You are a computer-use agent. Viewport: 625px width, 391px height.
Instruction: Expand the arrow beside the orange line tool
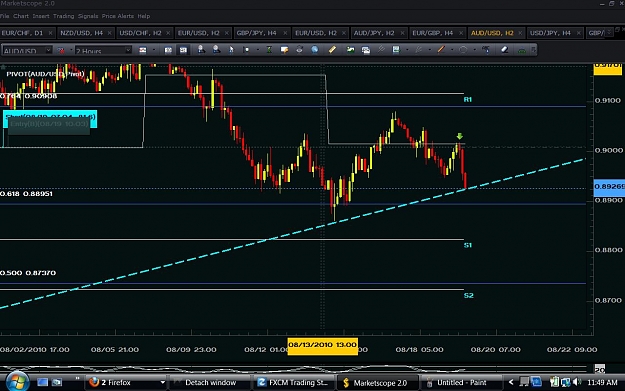point(452,50)
